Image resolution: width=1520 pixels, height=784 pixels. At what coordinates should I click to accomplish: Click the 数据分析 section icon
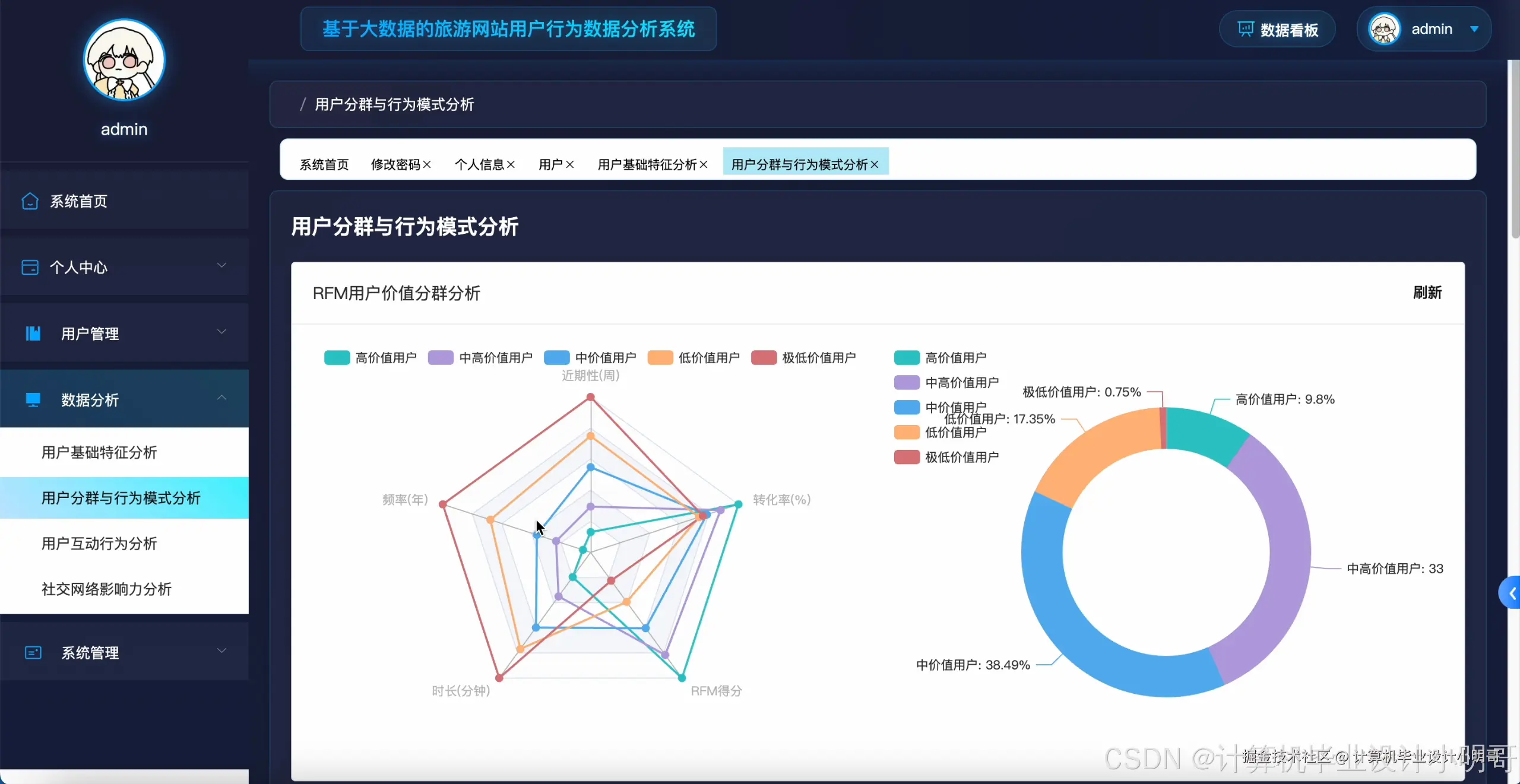point(33,399)
